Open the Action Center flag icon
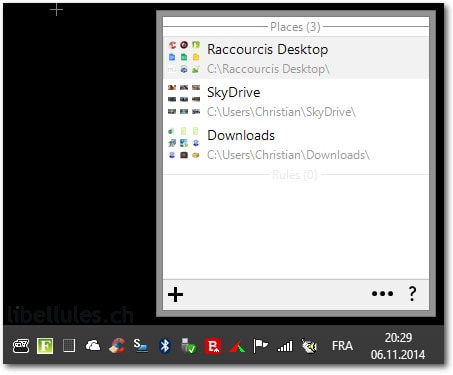Image resolution: width=453 pixels, height=375 pixels. 261,346
